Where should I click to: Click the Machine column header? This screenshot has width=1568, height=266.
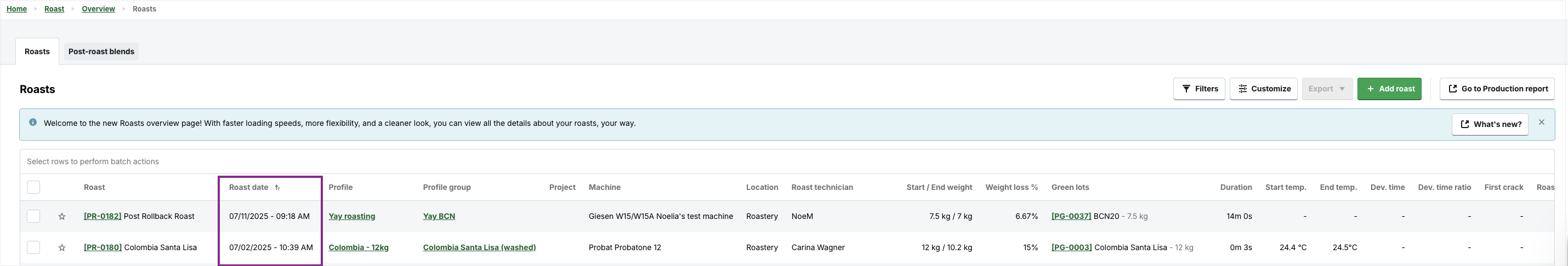click(x=604, y=188)
